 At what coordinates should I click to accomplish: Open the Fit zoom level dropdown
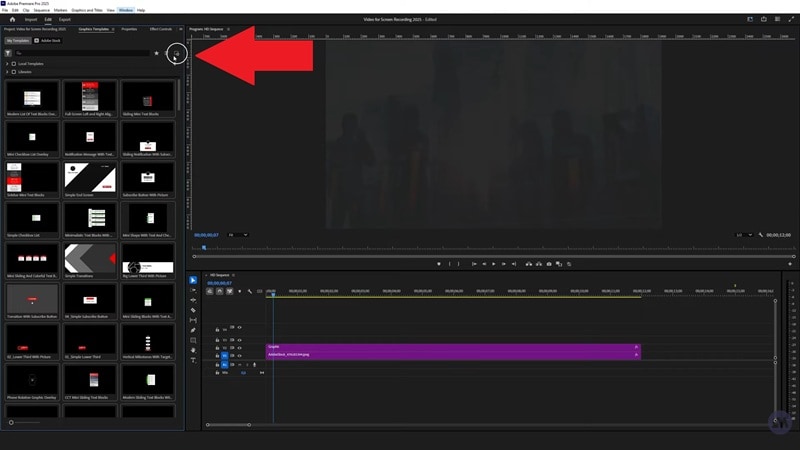pyautogui.click(x=238, y=235)
